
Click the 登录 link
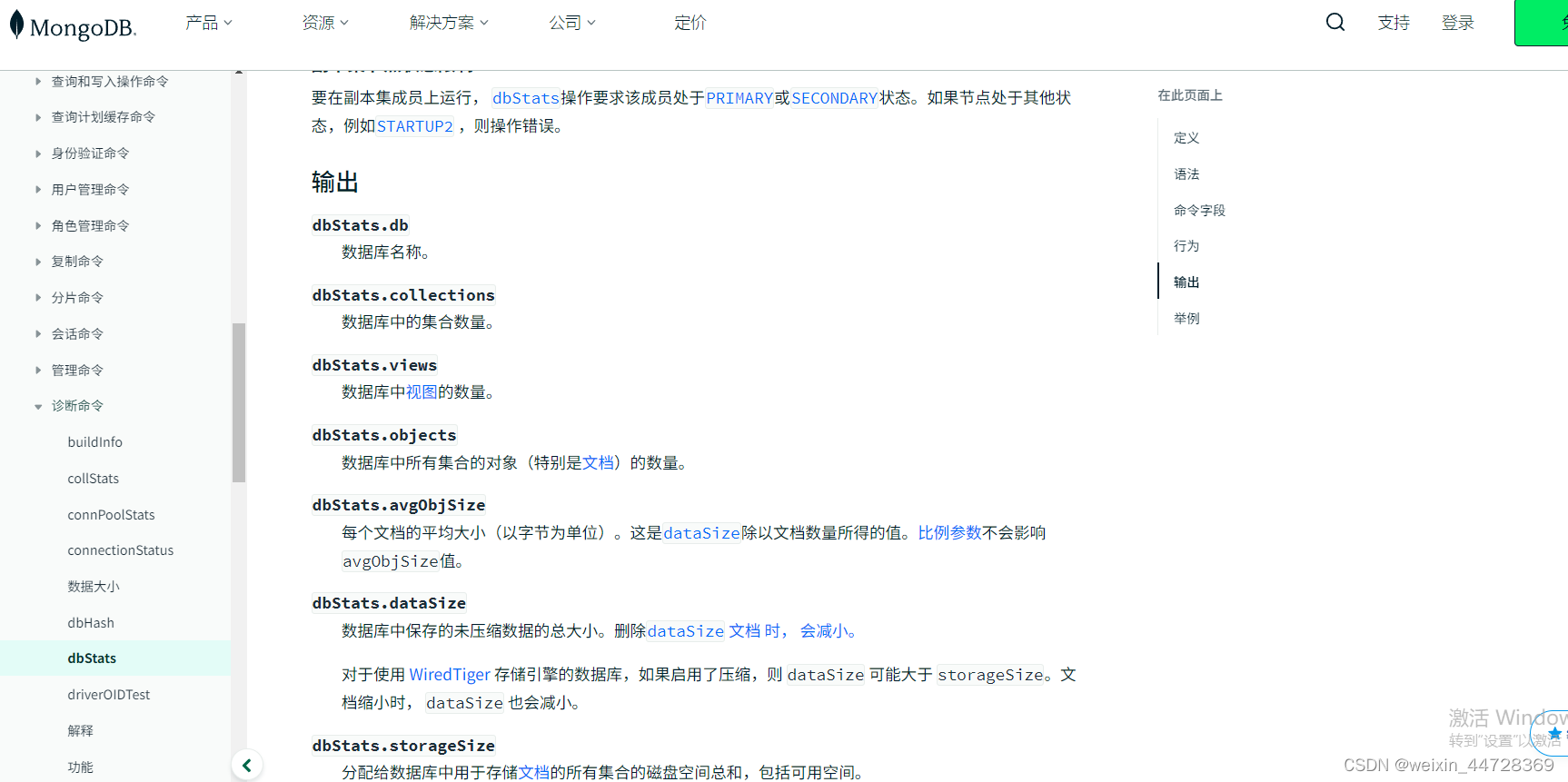click(x=1457, y=23)
